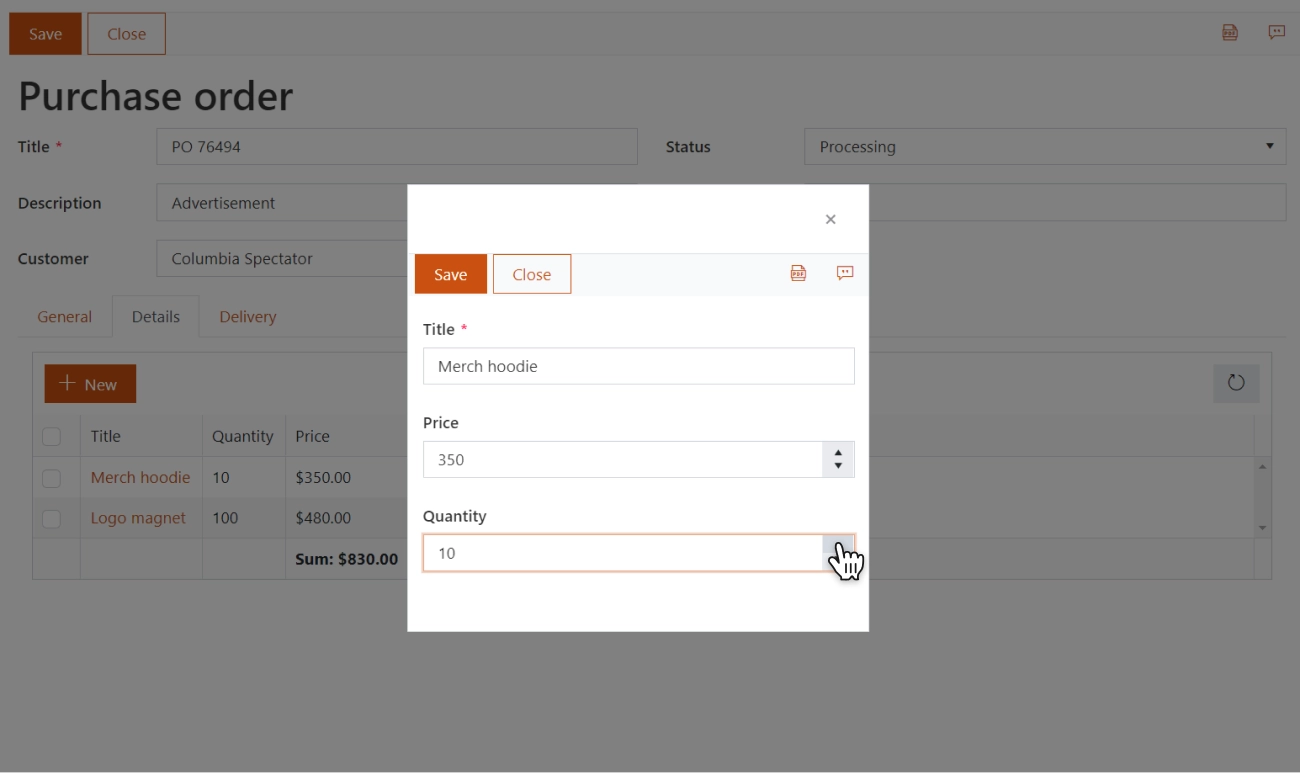Expand the Status dropdown showing Processing
This screenshot has height=773, width=1300.
coord(1044,147)
